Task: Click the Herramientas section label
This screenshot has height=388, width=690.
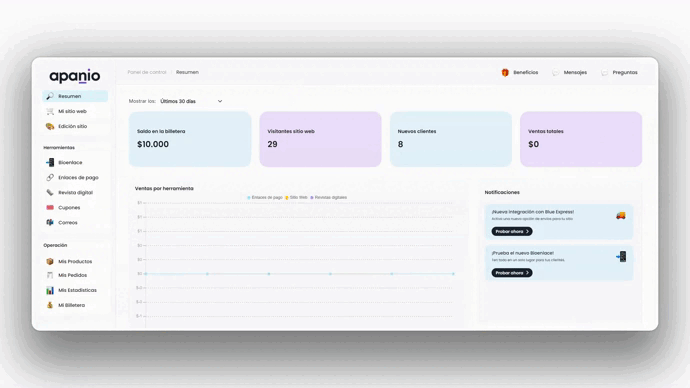Action: [59, 147]
